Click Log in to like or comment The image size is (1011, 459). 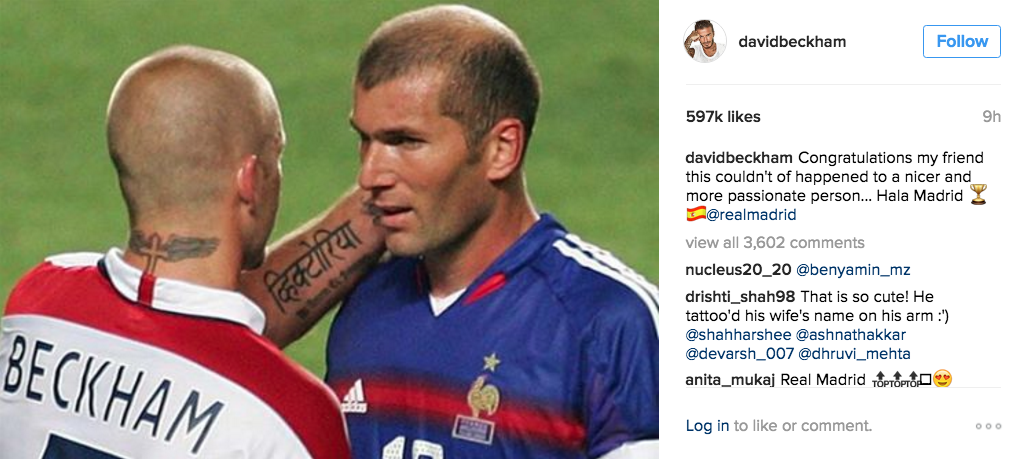[707, 425]
